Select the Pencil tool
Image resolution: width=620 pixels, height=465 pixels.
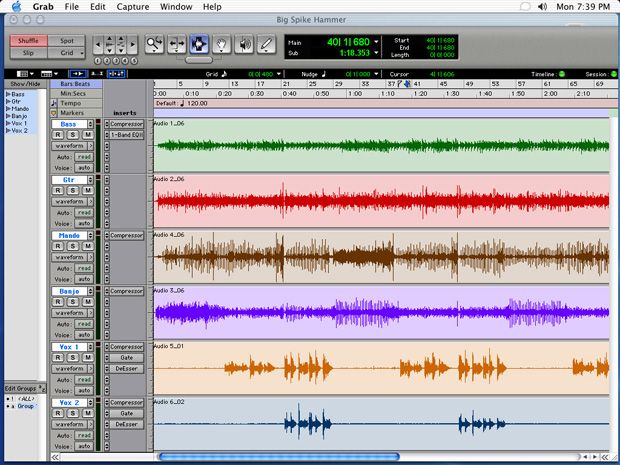[267, 43]
